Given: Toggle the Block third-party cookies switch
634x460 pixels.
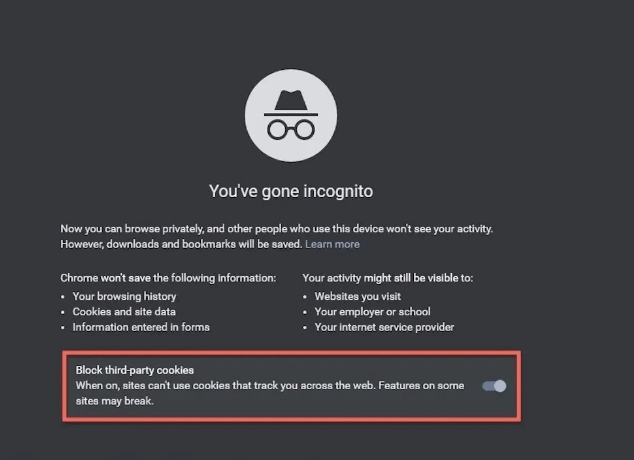Looking at the screenshot, I should tap(495, 386).
